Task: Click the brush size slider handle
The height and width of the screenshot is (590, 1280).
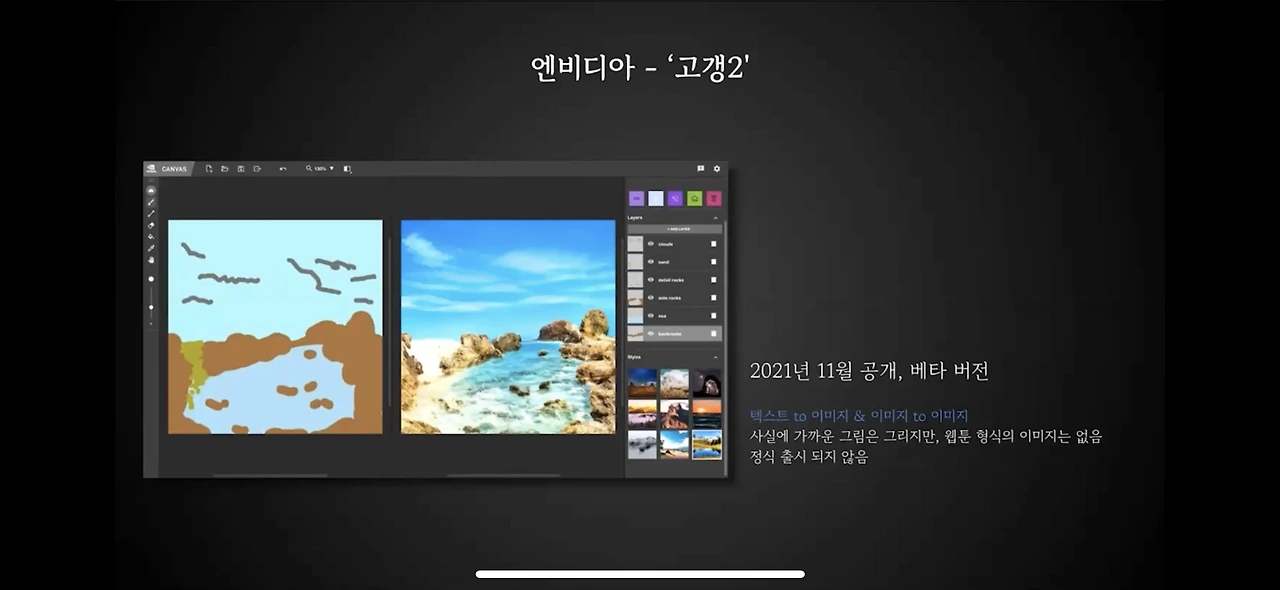Action: [x=151, y=307]
